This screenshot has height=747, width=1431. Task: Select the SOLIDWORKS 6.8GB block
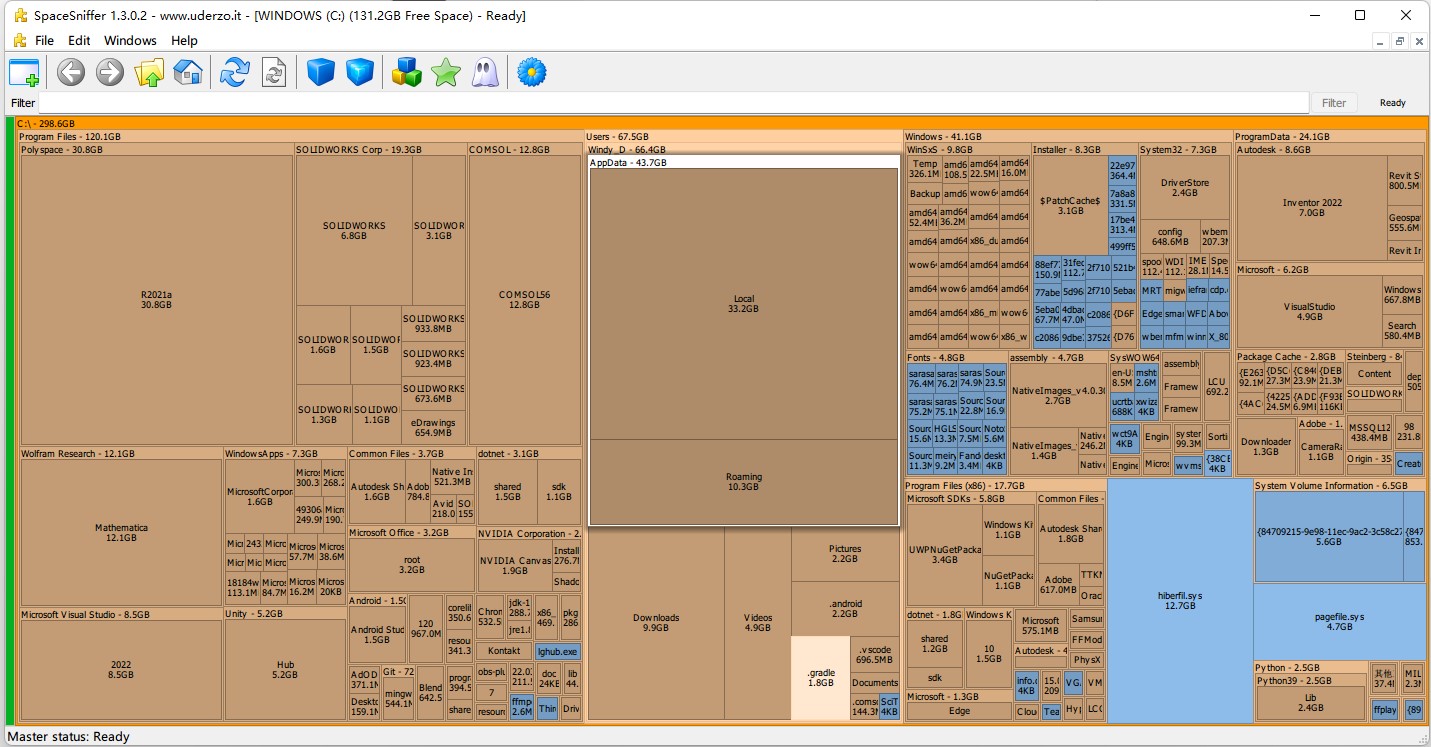tap(354, 231)
